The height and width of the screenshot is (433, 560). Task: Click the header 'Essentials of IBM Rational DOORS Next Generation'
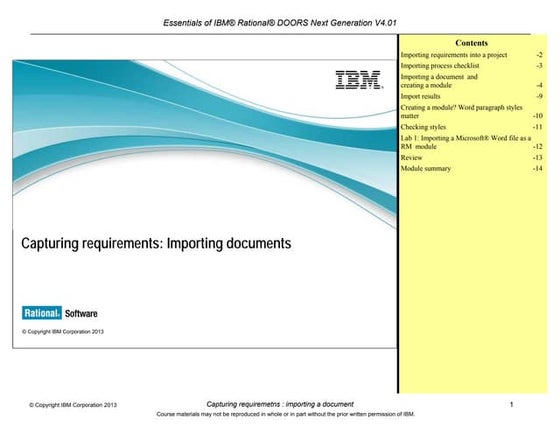(x=280, y=23)
